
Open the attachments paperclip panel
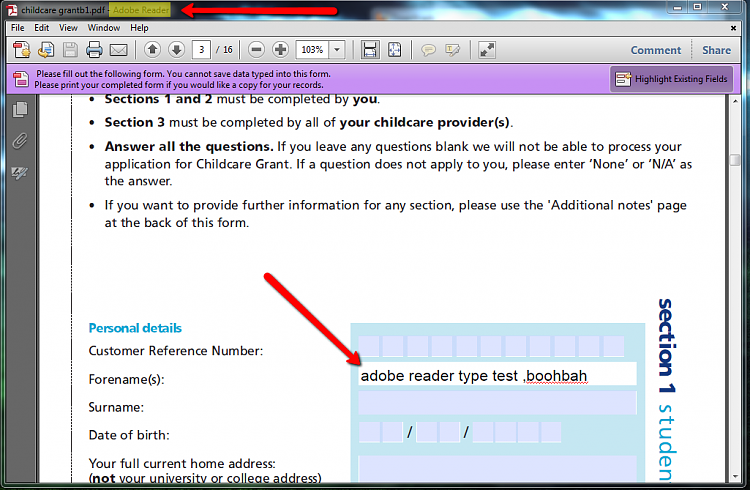click(20, 141)
